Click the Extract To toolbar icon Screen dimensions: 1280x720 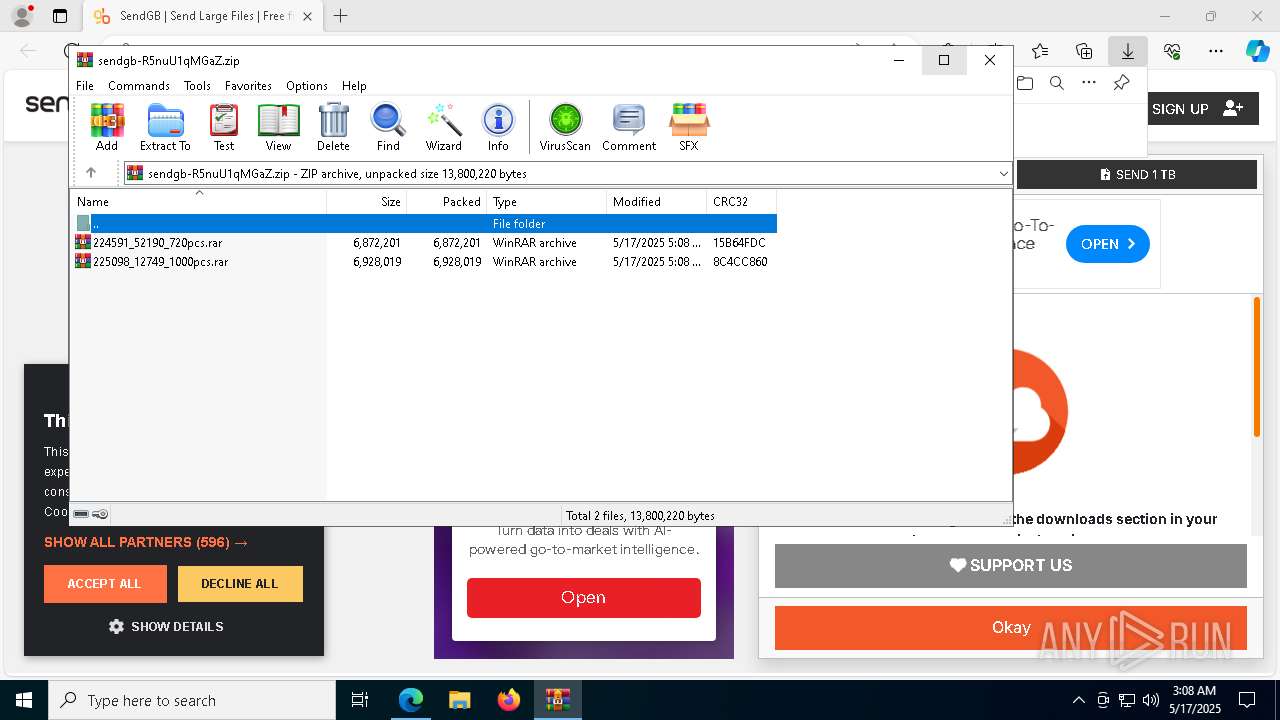pos(165,127)
